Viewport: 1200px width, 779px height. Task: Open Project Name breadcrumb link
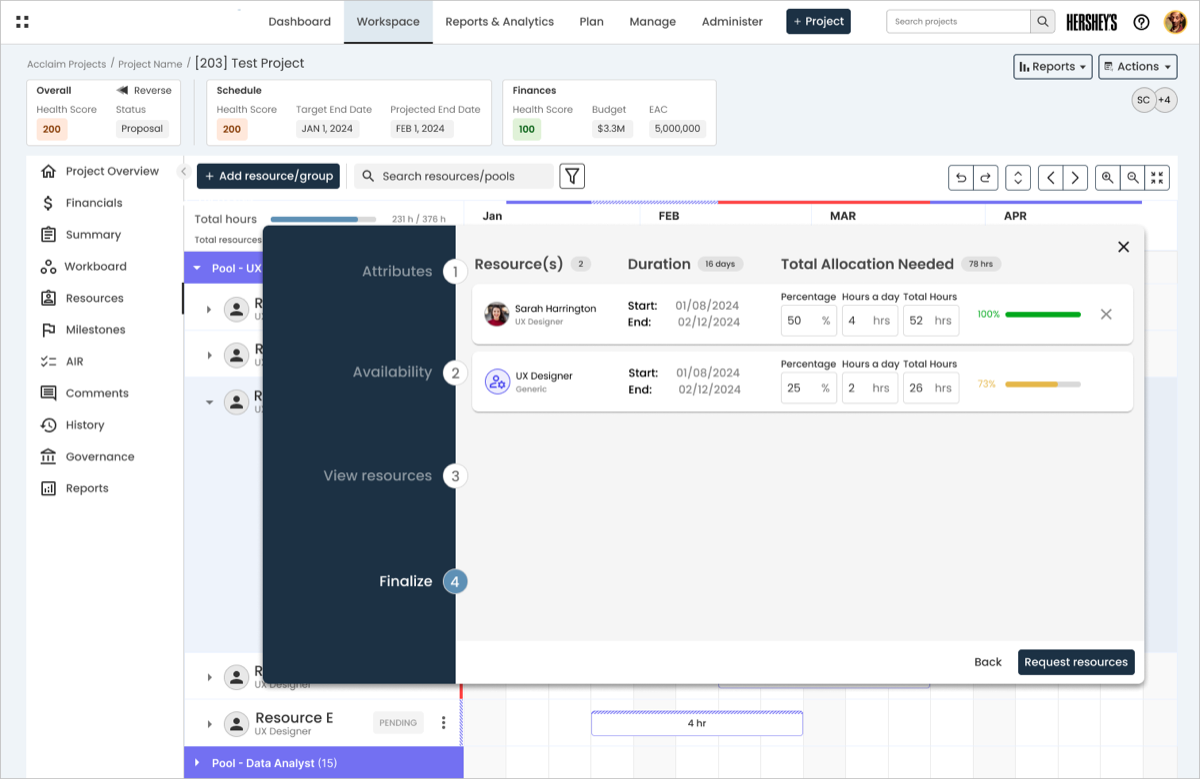point(150,64)
